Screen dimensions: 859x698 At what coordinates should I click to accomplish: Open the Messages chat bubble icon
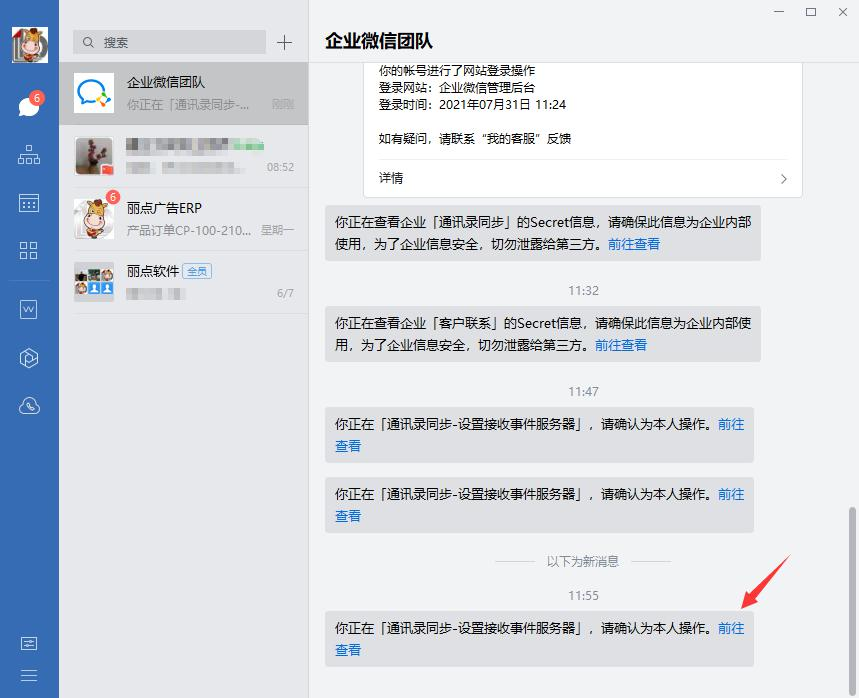coord(29,106)
